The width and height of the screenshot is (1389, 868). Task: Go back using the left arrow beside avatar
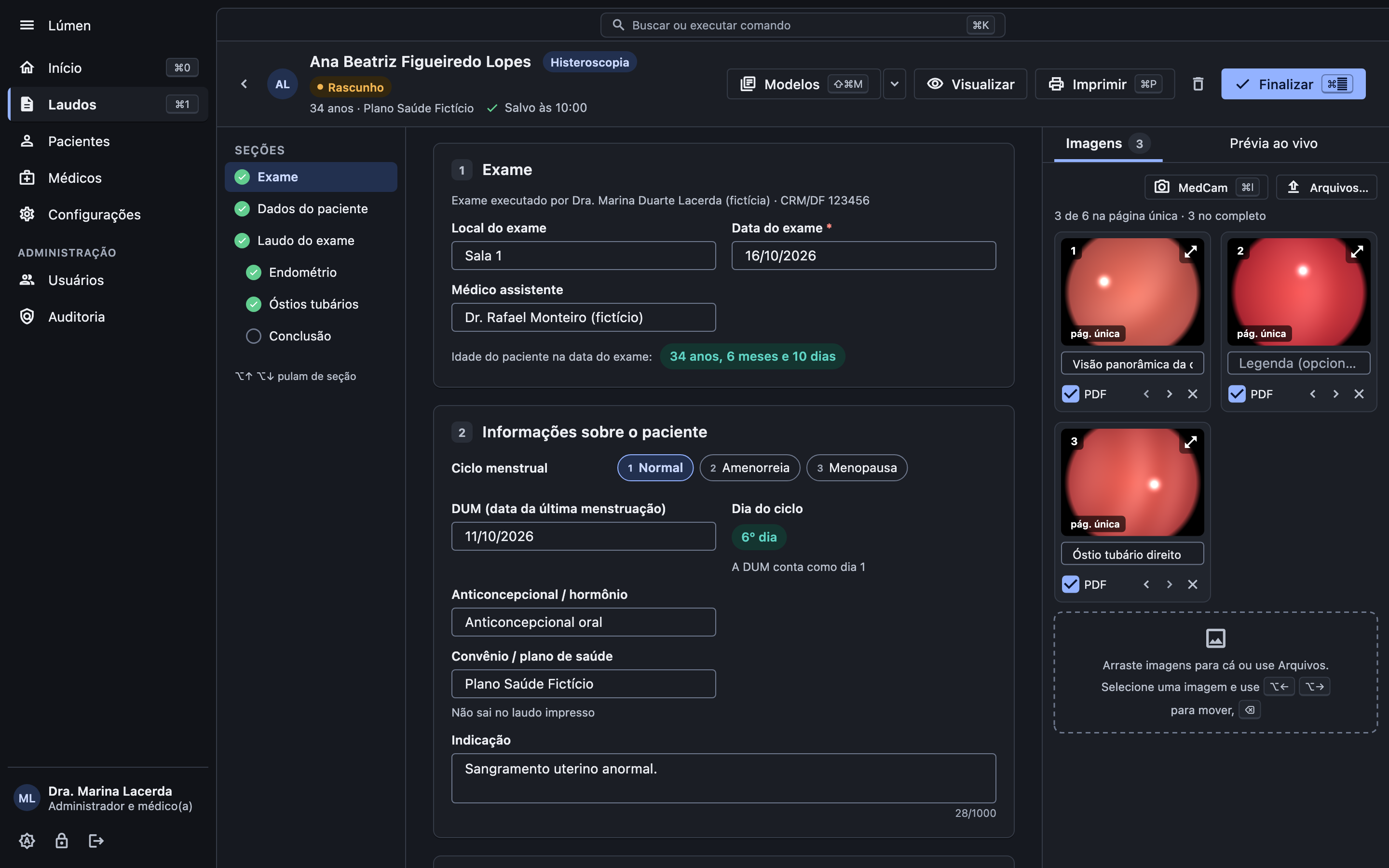point(244,84)
